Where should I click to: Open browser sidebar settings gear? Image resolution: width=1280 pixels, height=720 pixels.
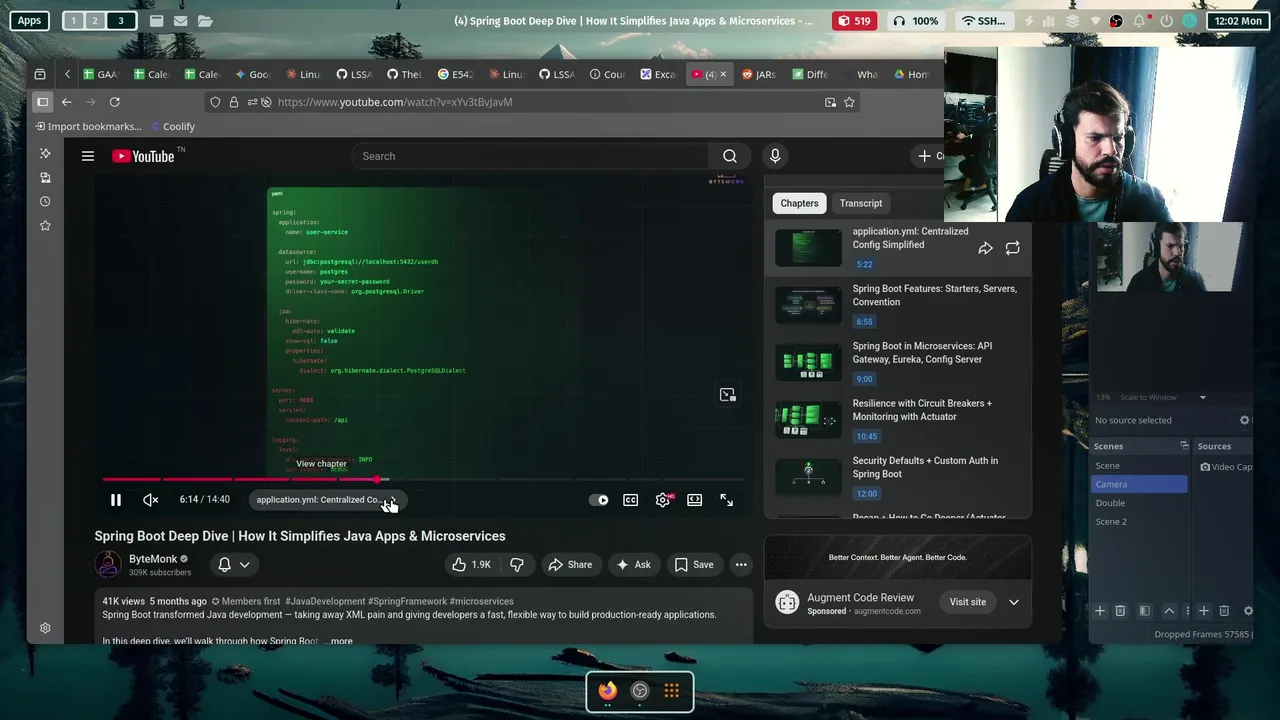45,628
